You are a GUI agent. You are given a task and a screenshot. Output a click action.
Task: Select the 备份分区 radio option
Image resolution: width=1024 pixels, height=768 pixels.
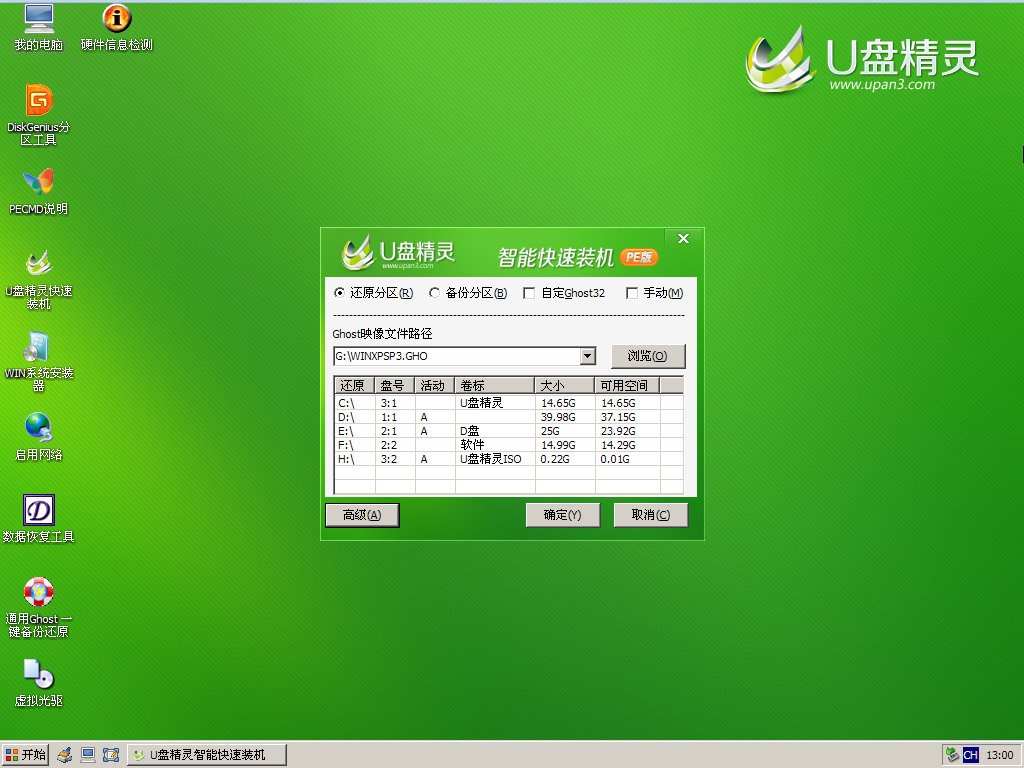click(434, 293)
